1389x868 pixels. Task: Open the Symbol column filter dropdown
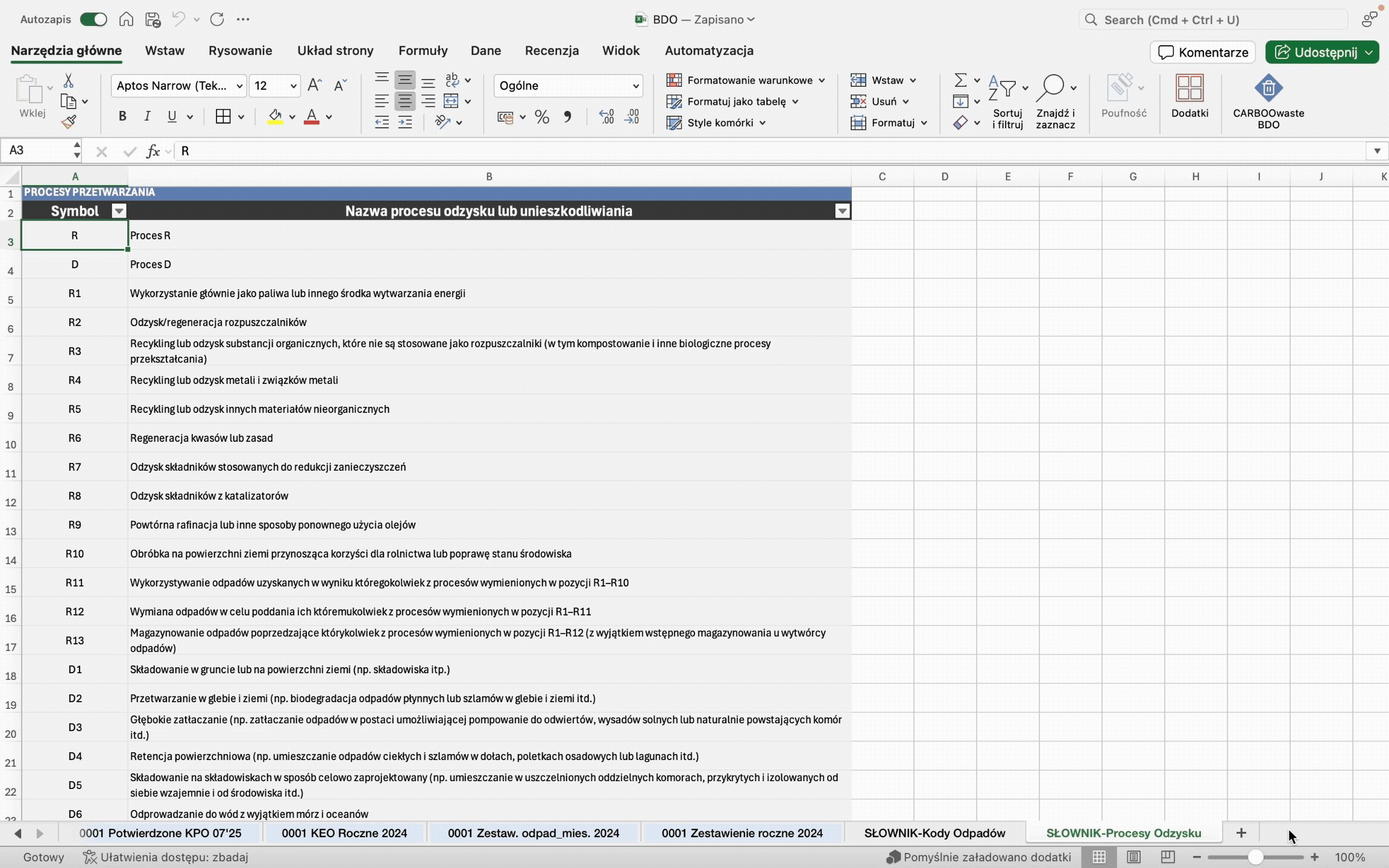[x=119, y=211]
